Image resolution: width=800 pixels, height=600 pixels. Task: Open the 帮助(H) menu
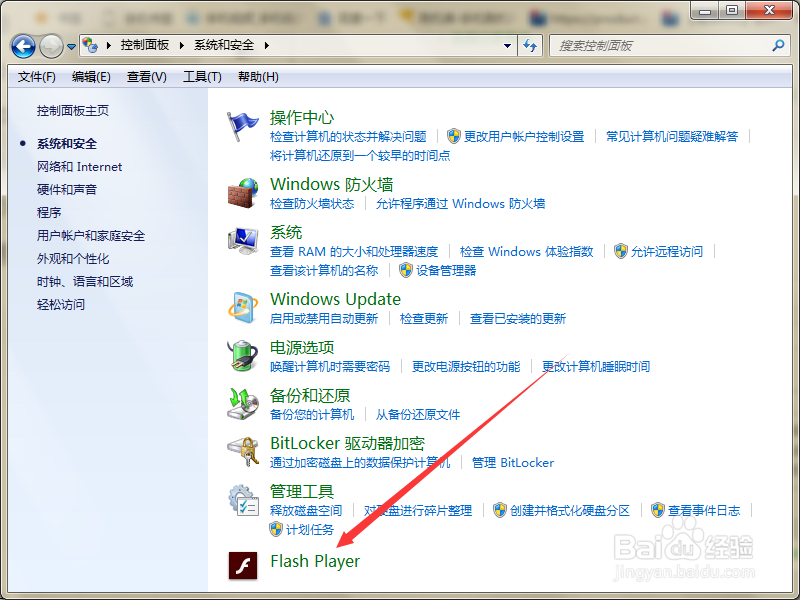click(258, 77)
